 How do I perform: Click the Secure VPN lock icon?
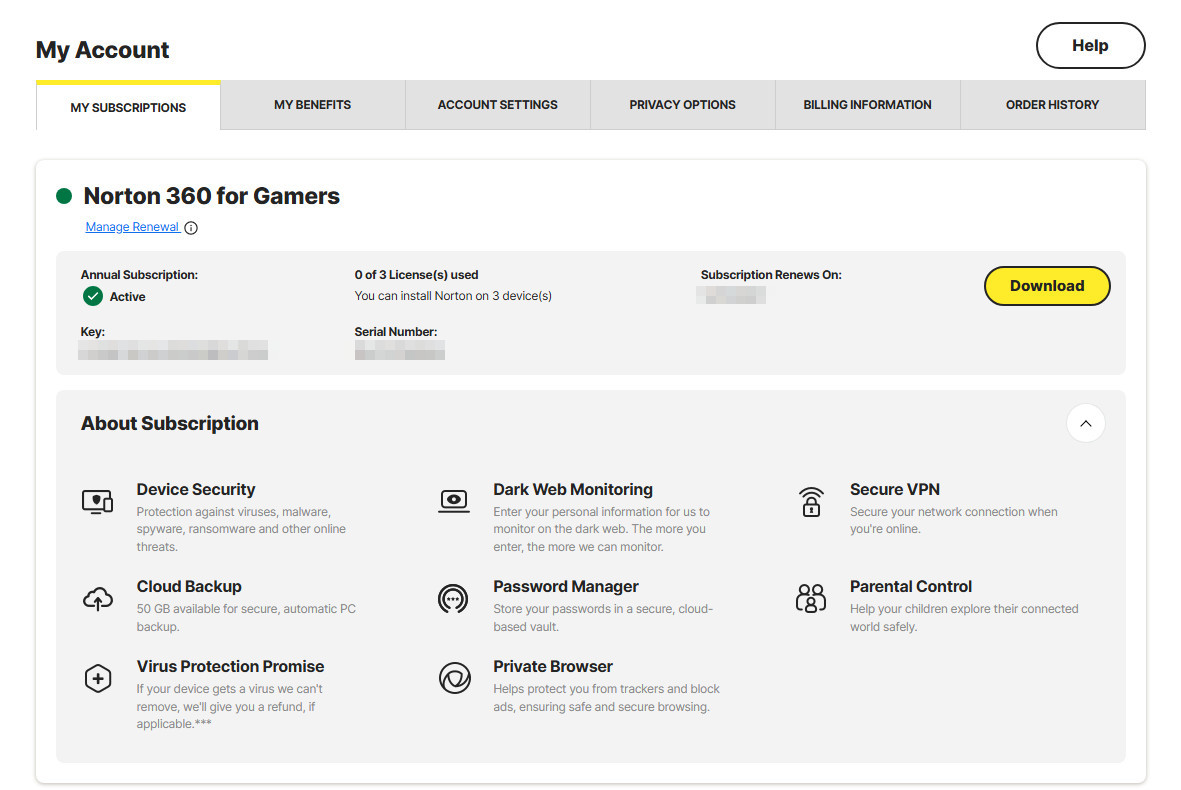coord(811,502)
